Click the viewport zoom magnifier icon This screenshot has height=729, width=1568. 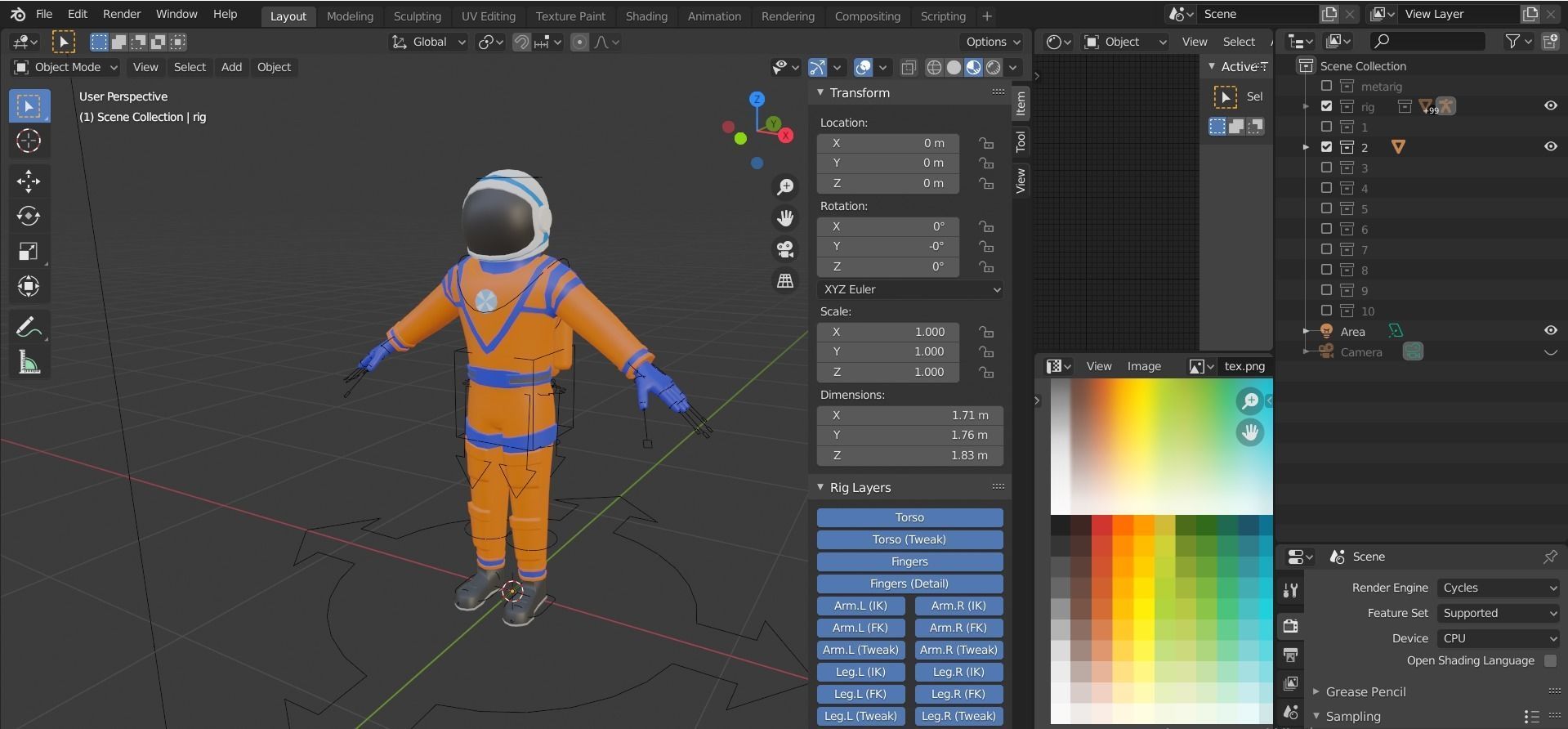click(x=785, y=187)
